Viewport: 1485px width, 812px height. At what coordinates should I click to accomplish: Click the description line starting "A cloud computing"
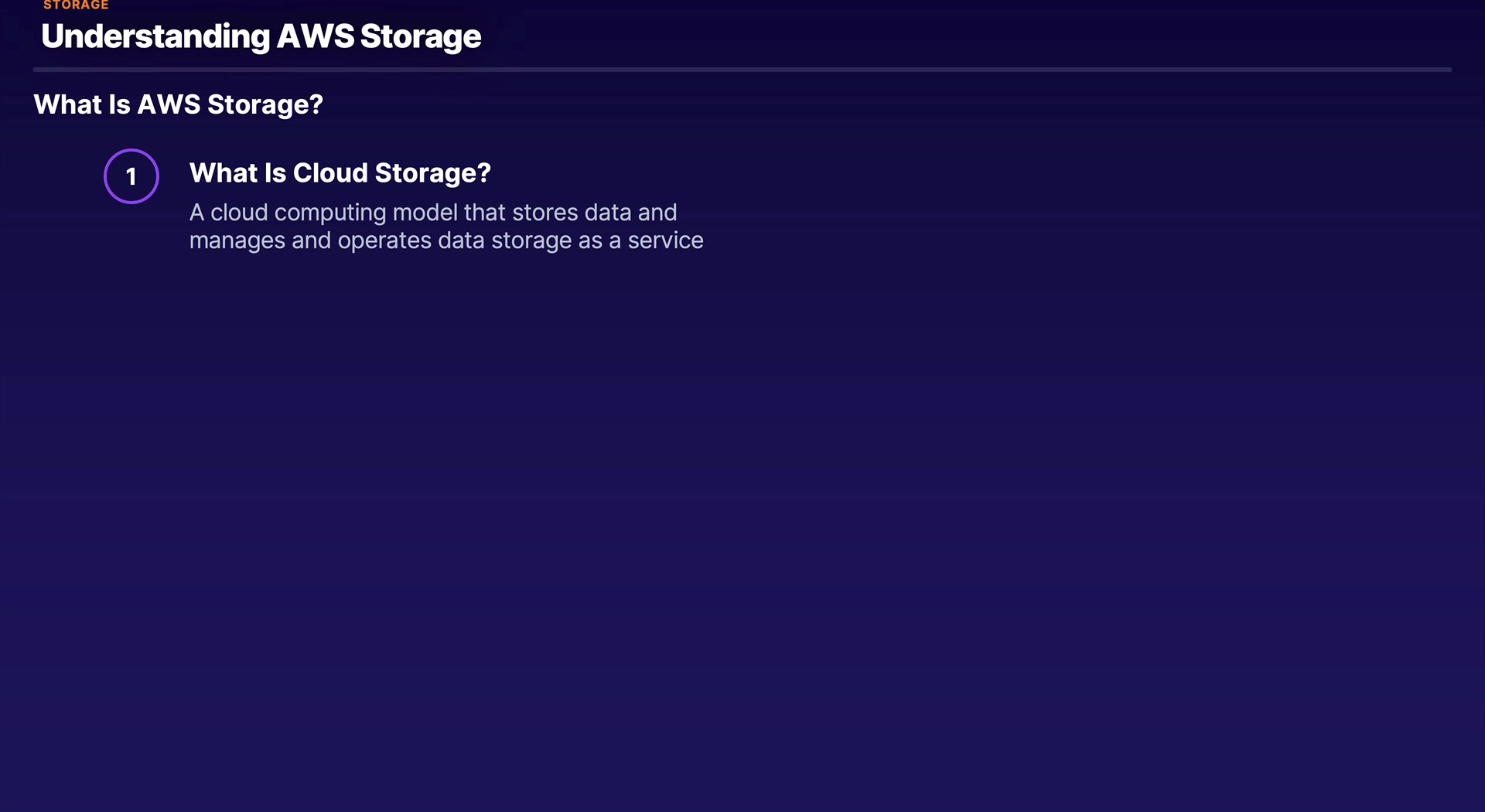coord(433,212)
